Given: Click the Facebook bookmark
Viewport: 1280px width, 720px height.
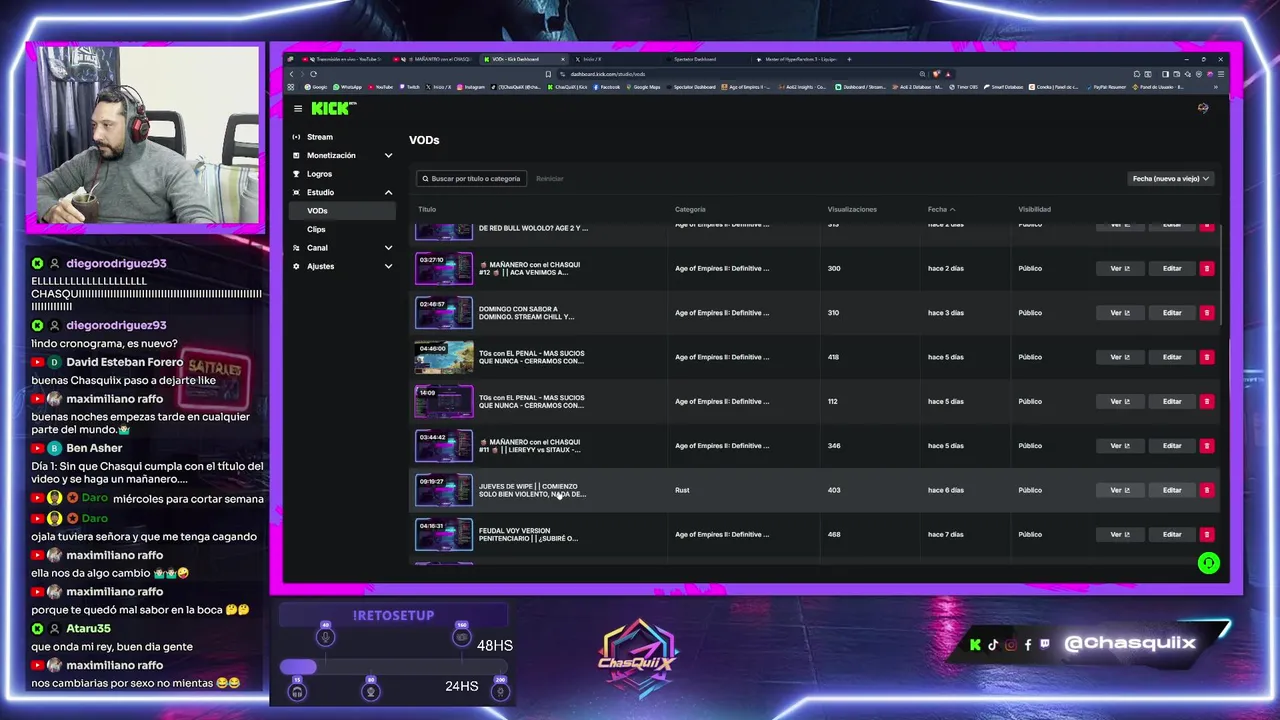Looking at the screenshot, I should click(x=605, y=87).
